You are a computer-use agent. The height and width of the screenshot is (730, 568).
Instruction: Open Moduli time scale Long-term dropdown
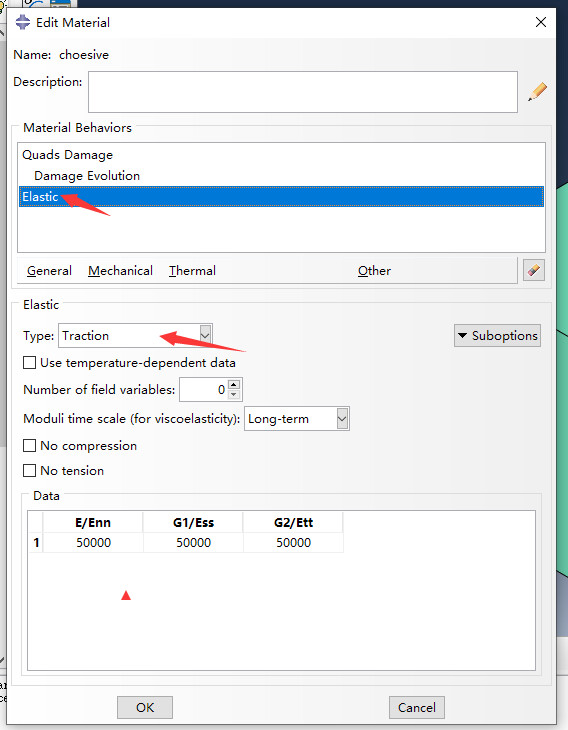coord(297,419)
